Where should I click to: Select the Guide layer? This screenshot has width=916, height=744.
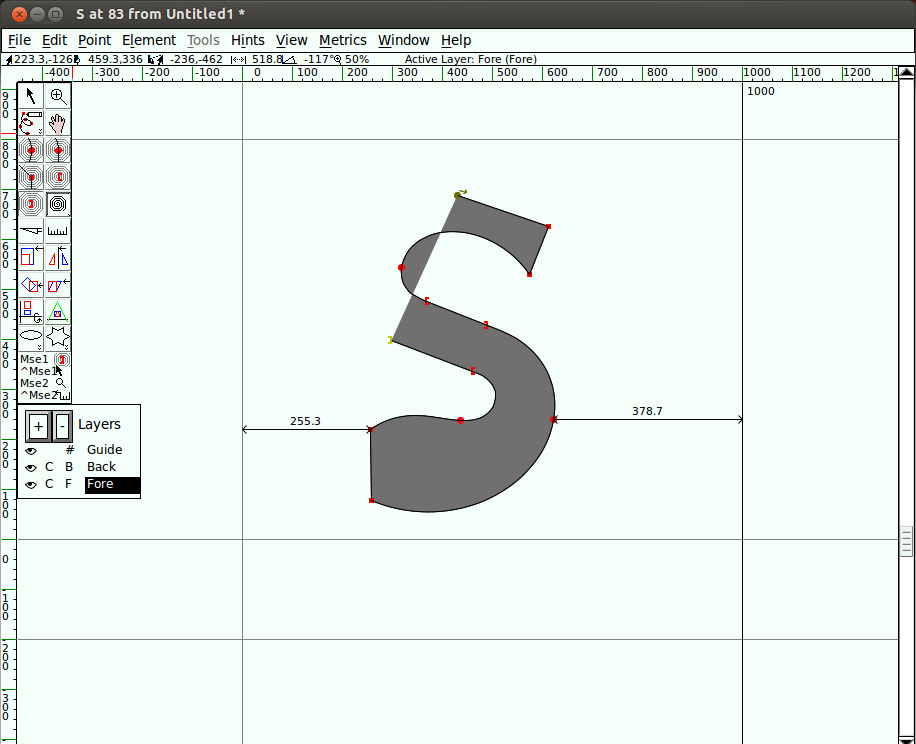click(105, 450)
